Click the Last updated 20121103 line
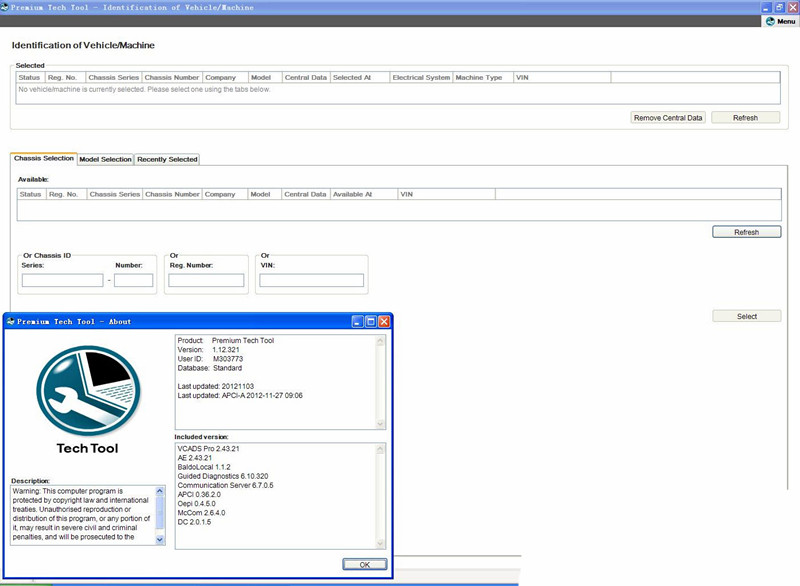 pos(215,387)
